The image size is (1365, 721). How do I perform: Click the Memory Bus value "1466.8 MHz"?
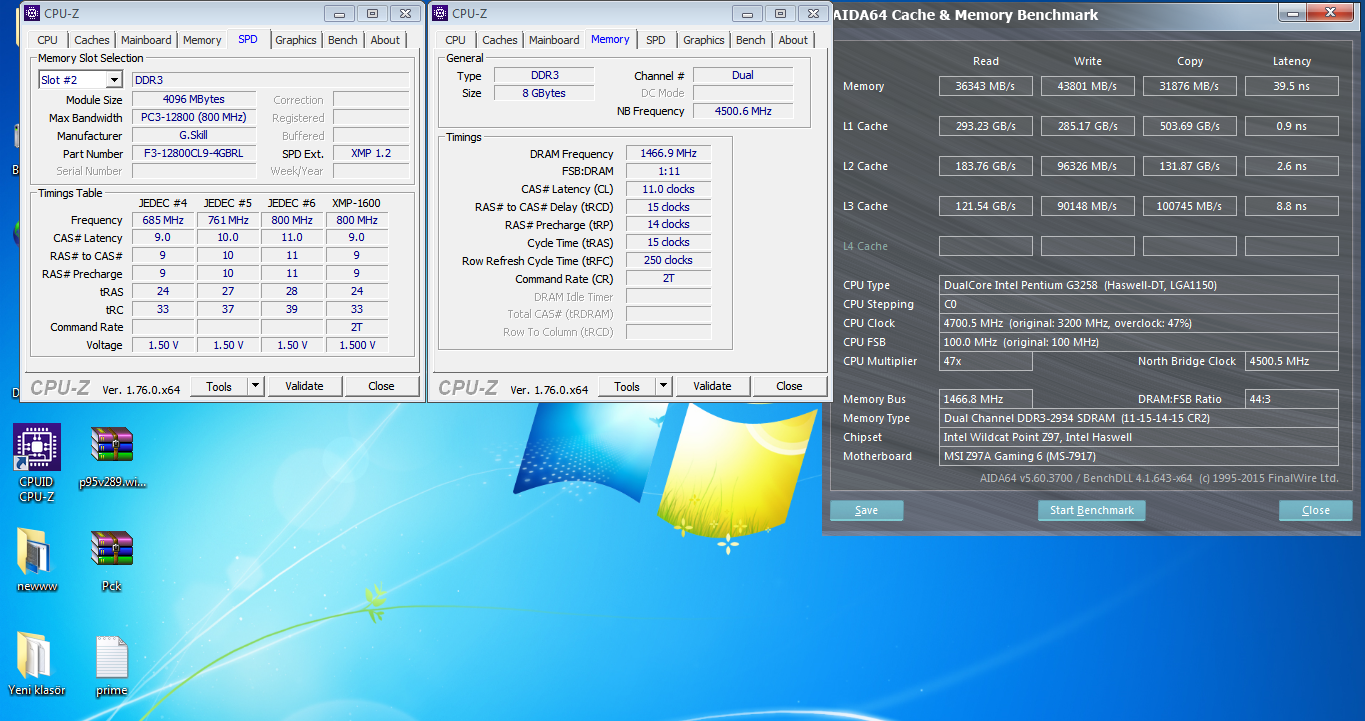click(x=985, y=399)
